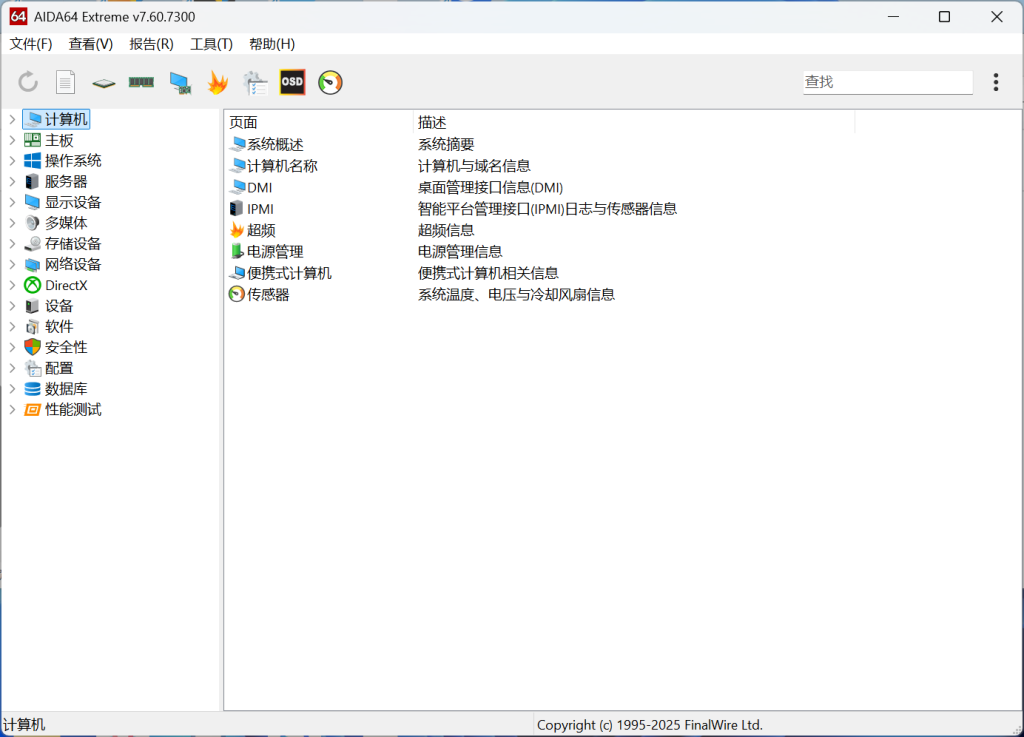Click the IPMI page icon
Image resolution: width=1024 pixels, height=737 pixels.
(x=236, y=209)
